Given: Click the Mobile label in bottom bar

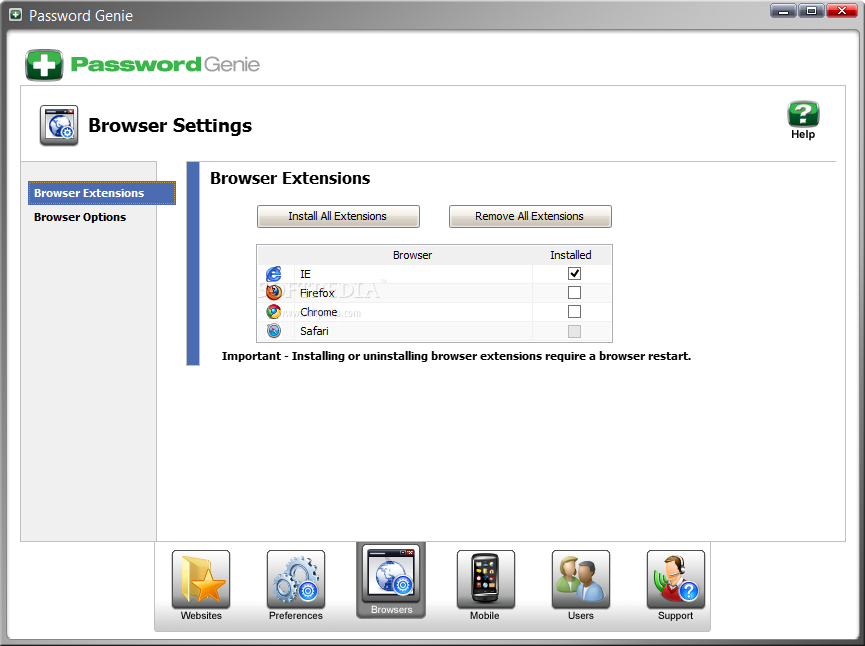Looking at the screenshot, I should point(484,616).
